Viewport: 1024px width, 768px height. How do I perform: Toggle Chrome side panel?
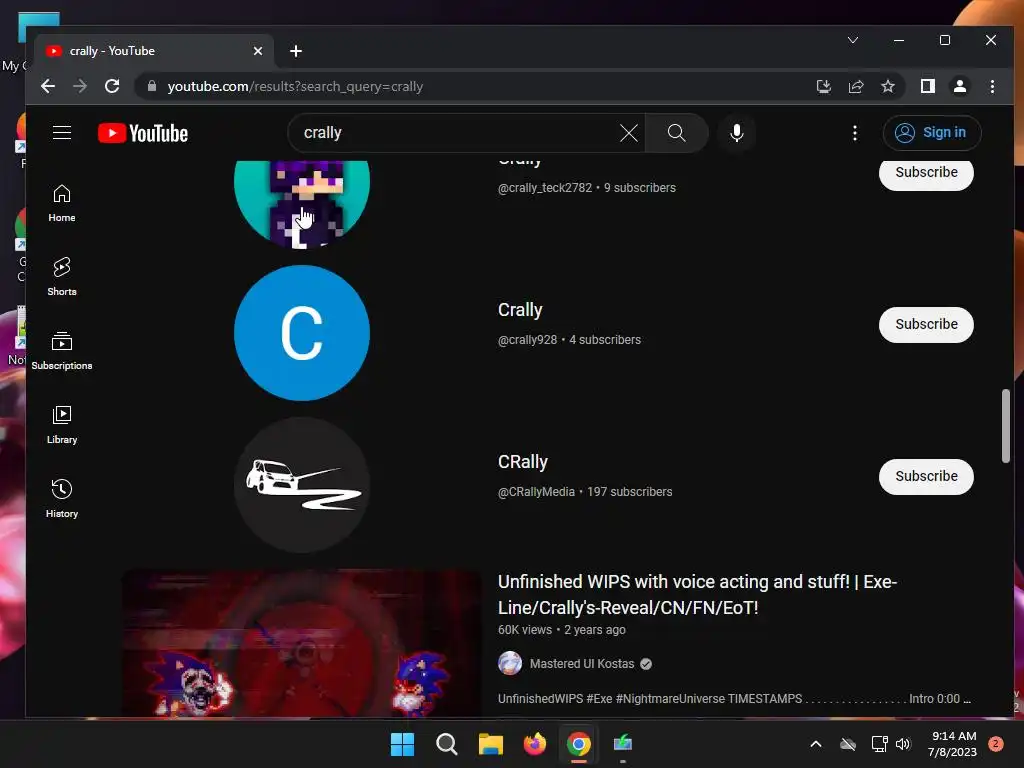pos(927,86)
